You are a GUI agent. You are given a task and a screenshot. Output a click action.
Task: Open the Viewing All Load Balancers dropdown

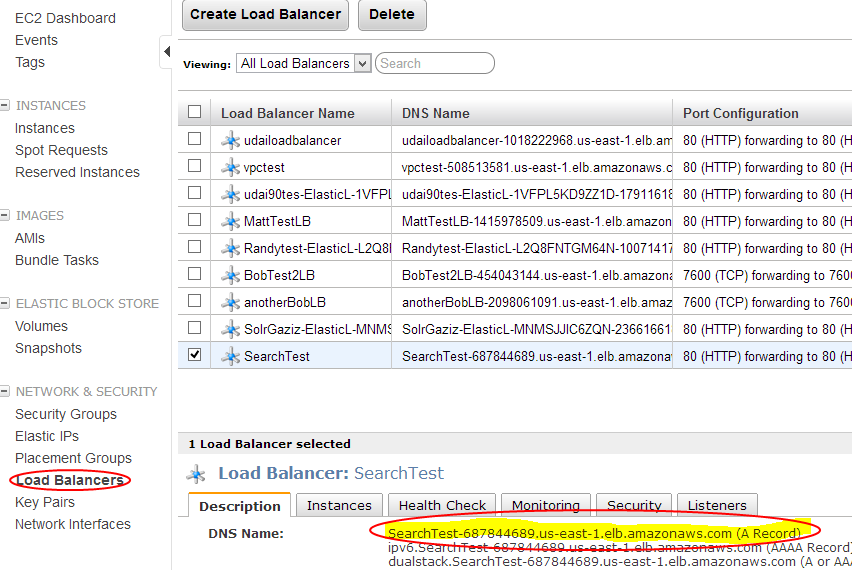coord(303,64)
